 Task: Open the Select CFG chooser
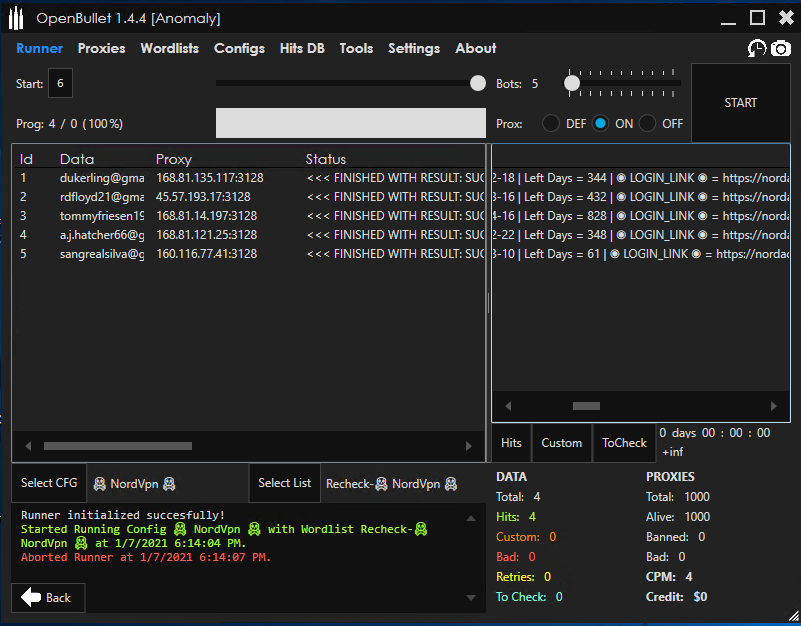(49, 483)
